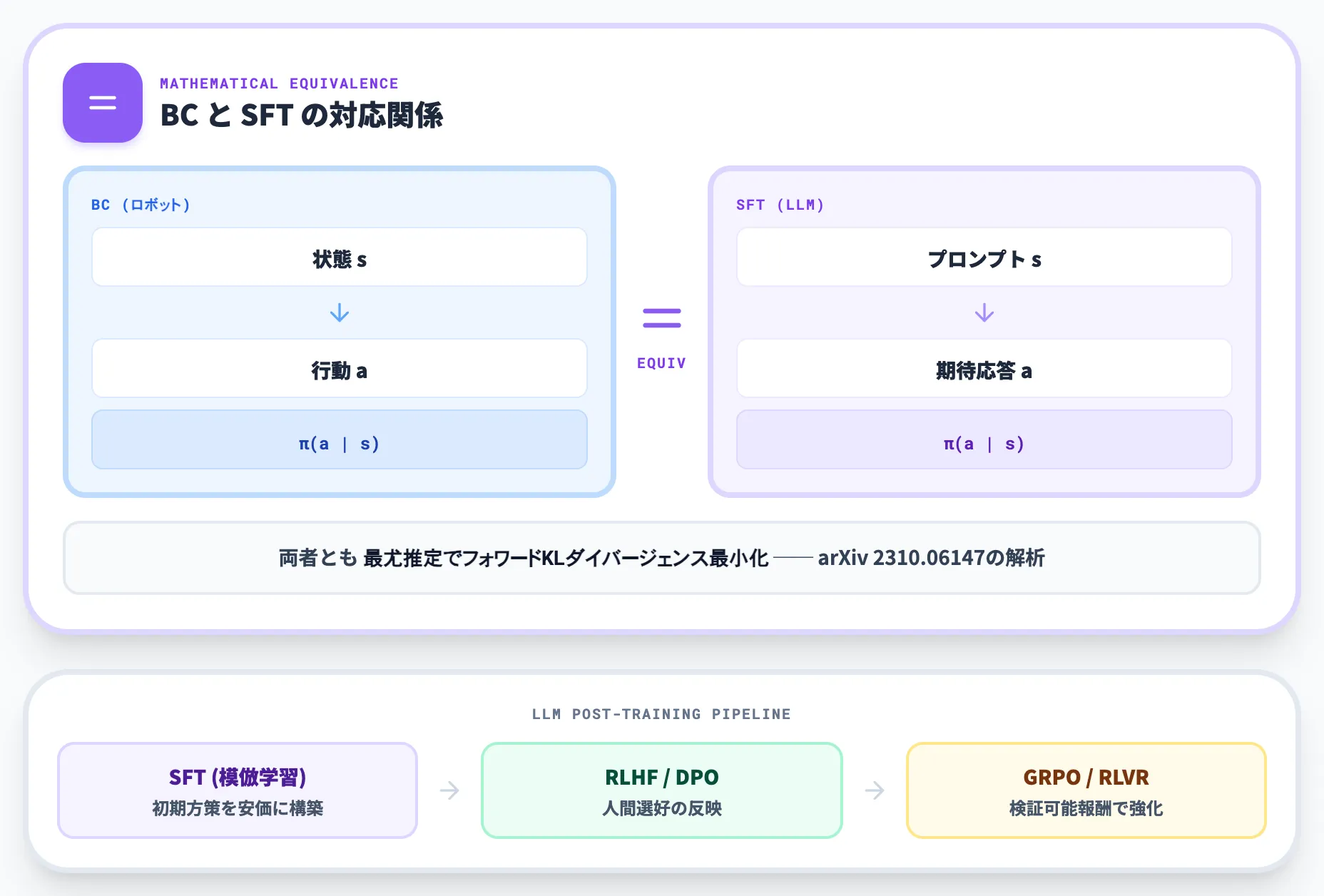Viewport: 1324px width, 896px height.
Task: Click the MATHEMATICAL EQUIVALENCE label
Action: 279,83
